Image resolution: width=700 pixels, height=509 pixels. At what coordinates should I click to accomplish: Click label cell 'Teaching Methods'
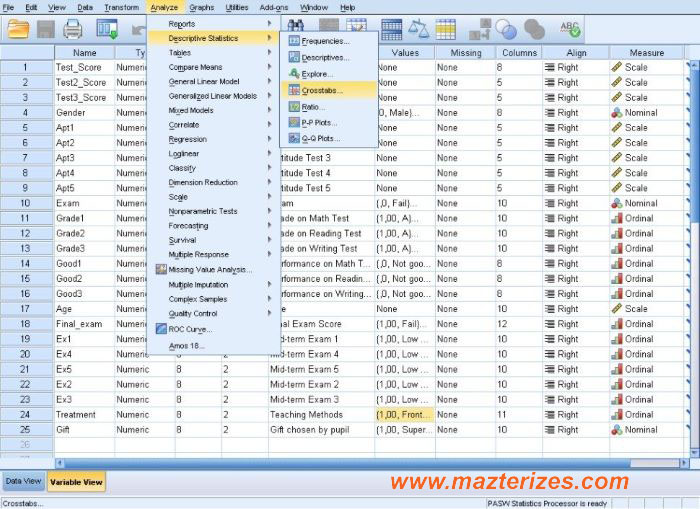(321, 414)
